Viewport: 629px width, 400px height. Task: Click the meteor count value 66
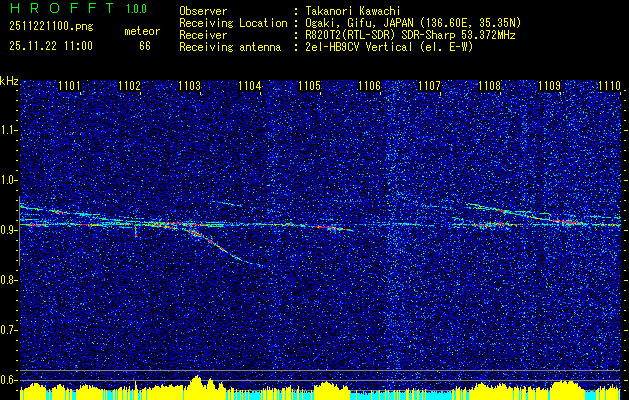click(x=145, y=46)
